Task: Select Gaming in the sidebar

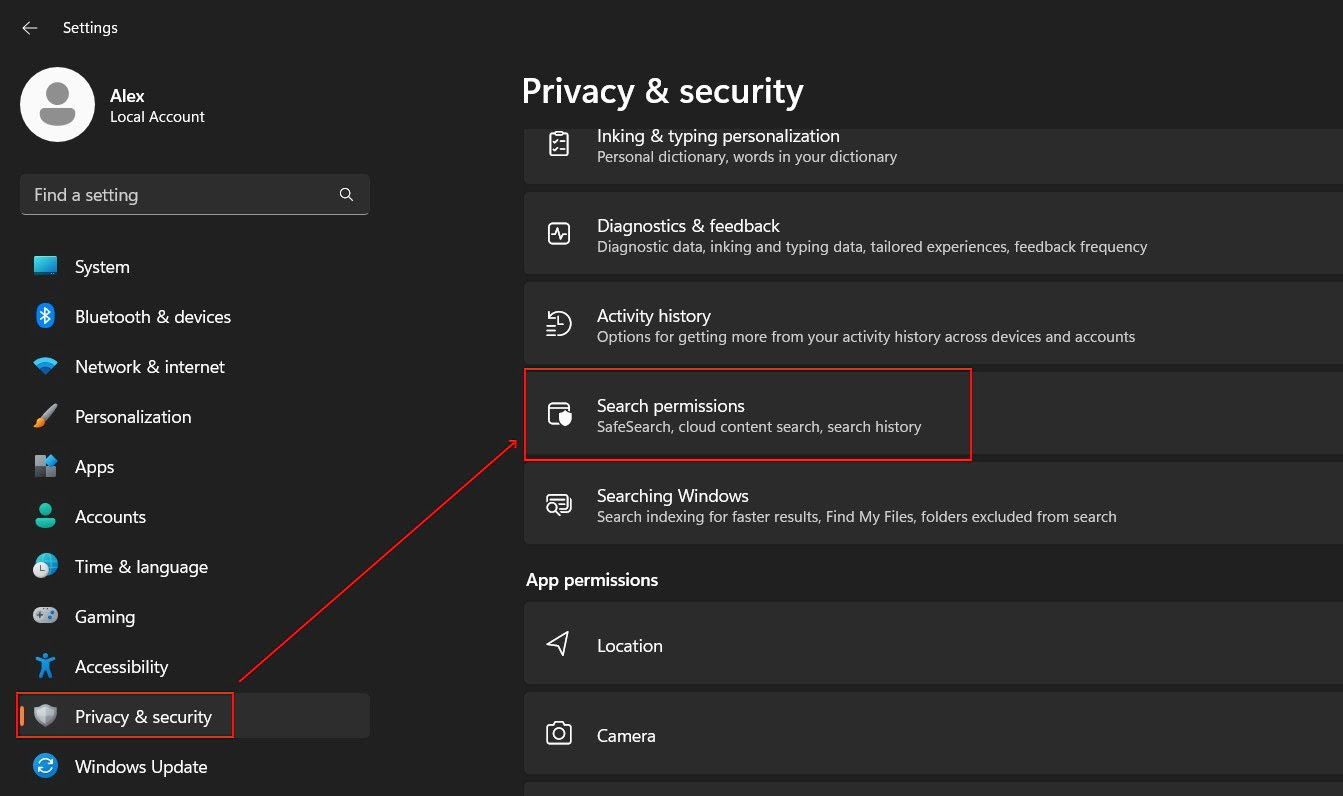Action: (195, 617)
